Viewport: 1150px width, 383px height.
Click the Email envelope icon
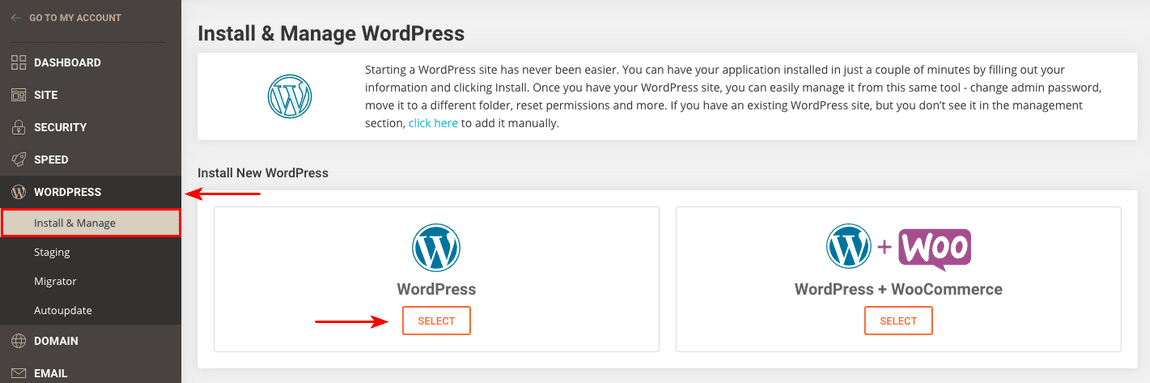18,373
